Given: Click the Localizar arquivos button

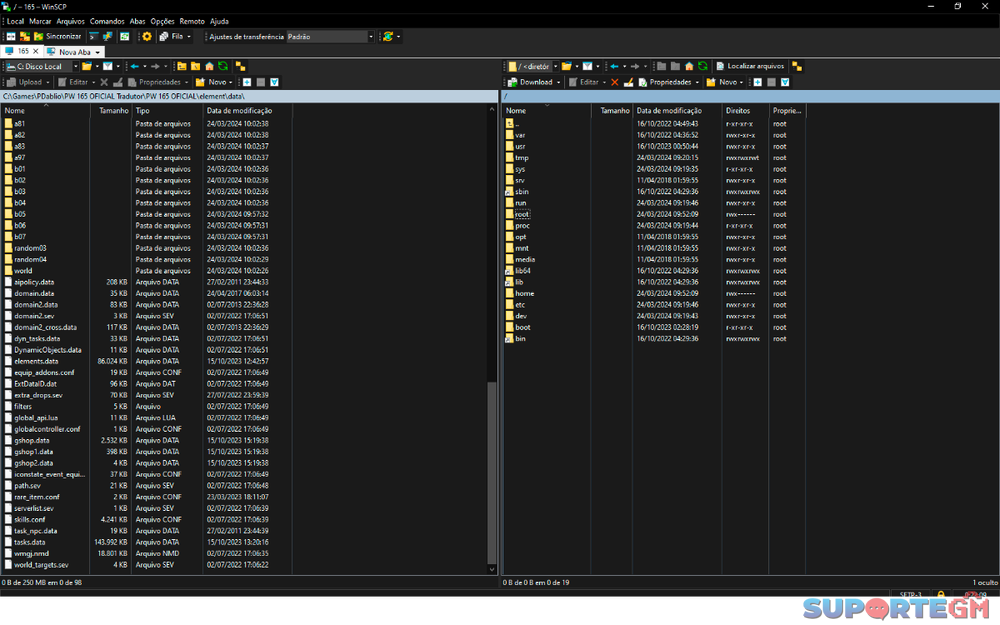Looking at the screenshot, I should 749,67.
